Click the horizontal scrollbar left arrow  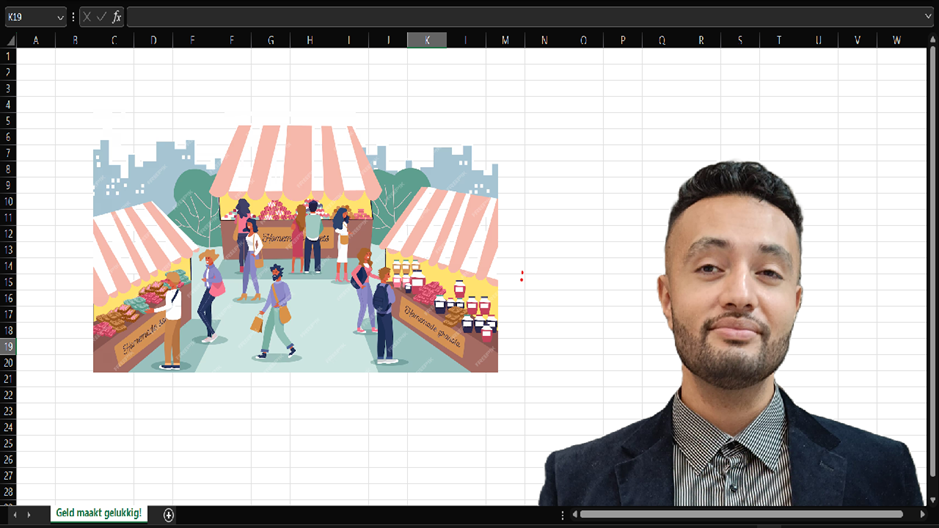tap(574, 515)
